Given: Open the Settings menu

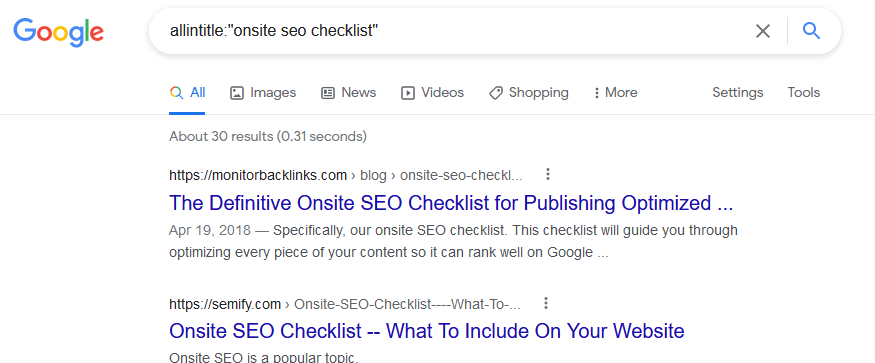Looking at the screenshot, I should (737, 93).
